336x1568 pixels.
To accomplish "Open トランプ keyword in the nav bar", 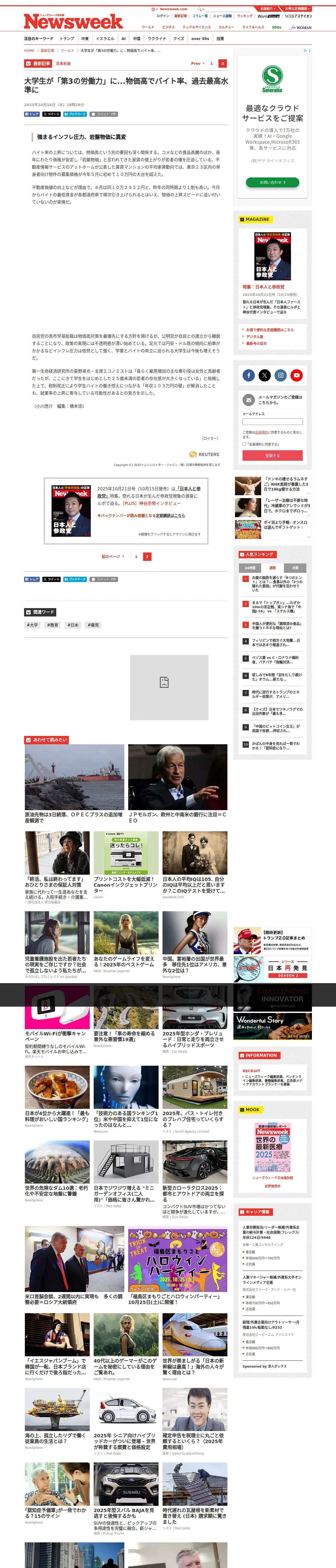I will pos(67,38).
